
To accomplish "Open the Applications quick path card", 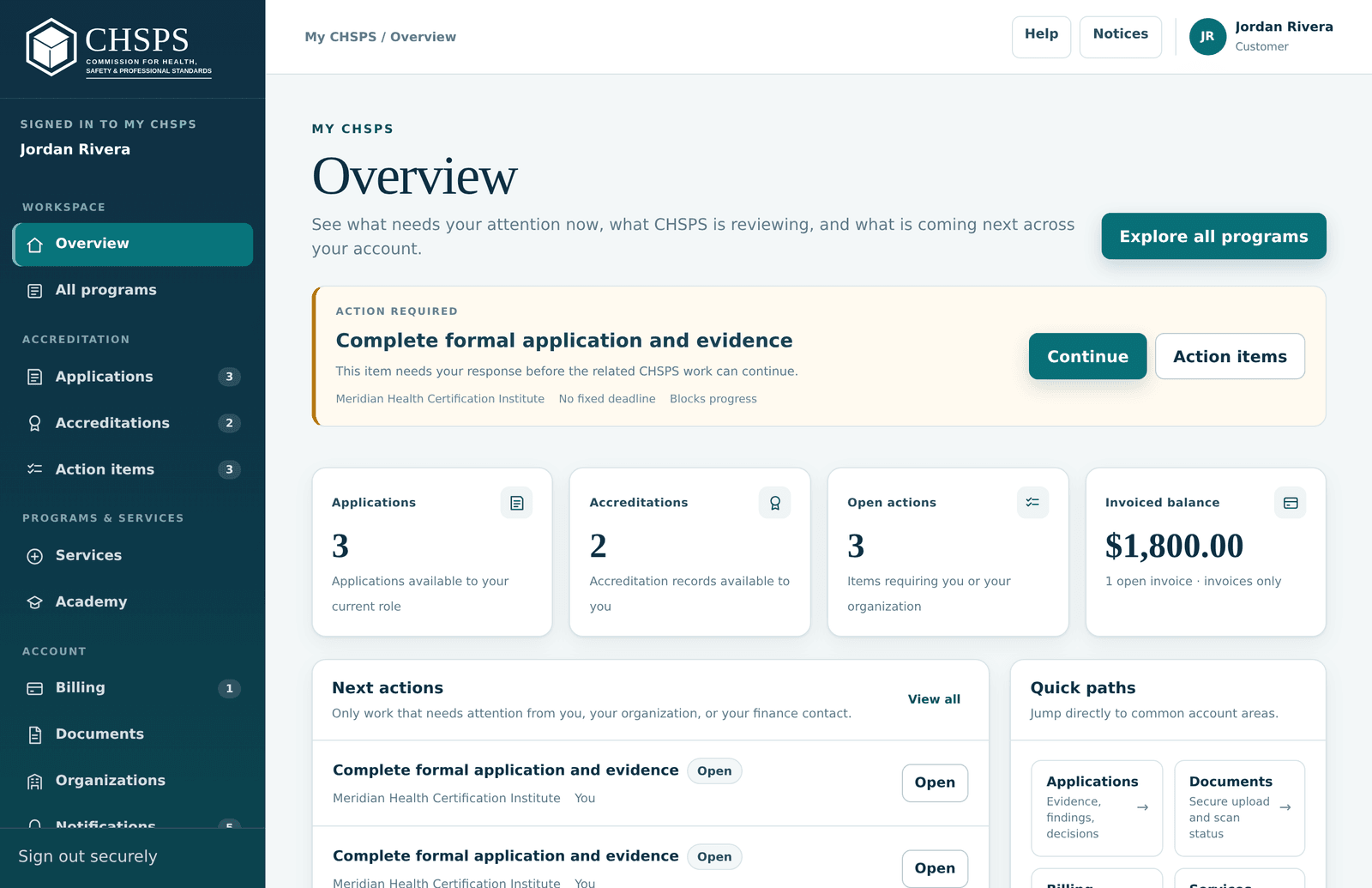I will [1096, 808].
